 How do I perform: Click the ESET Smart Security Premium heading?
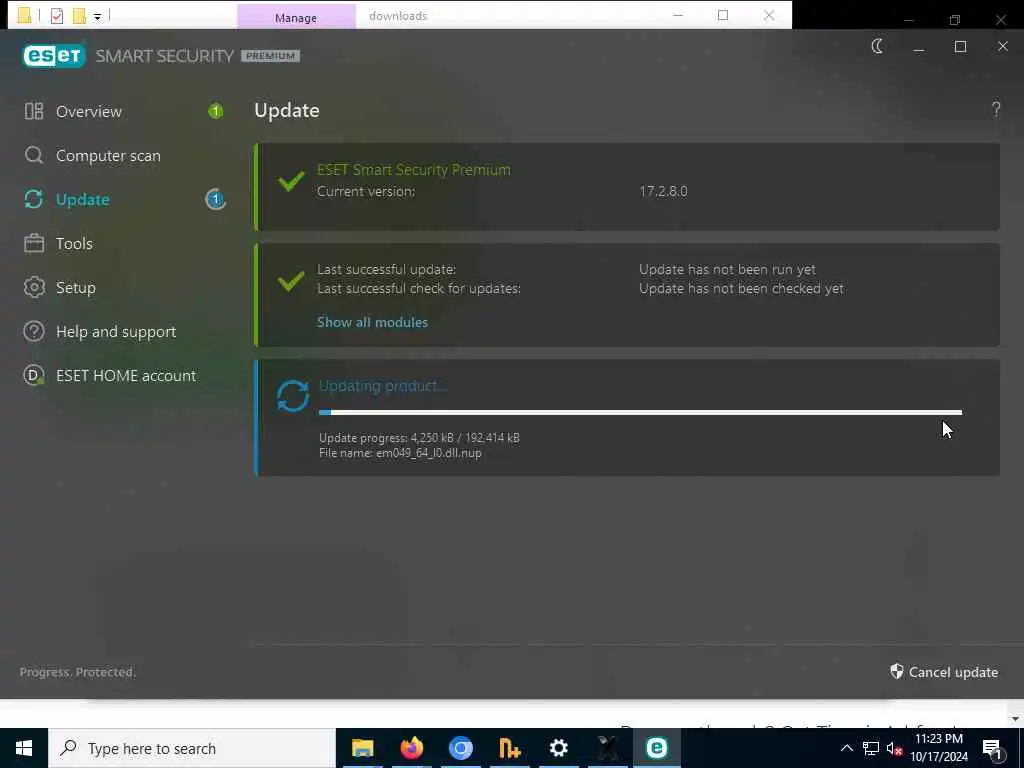[413, 170]
